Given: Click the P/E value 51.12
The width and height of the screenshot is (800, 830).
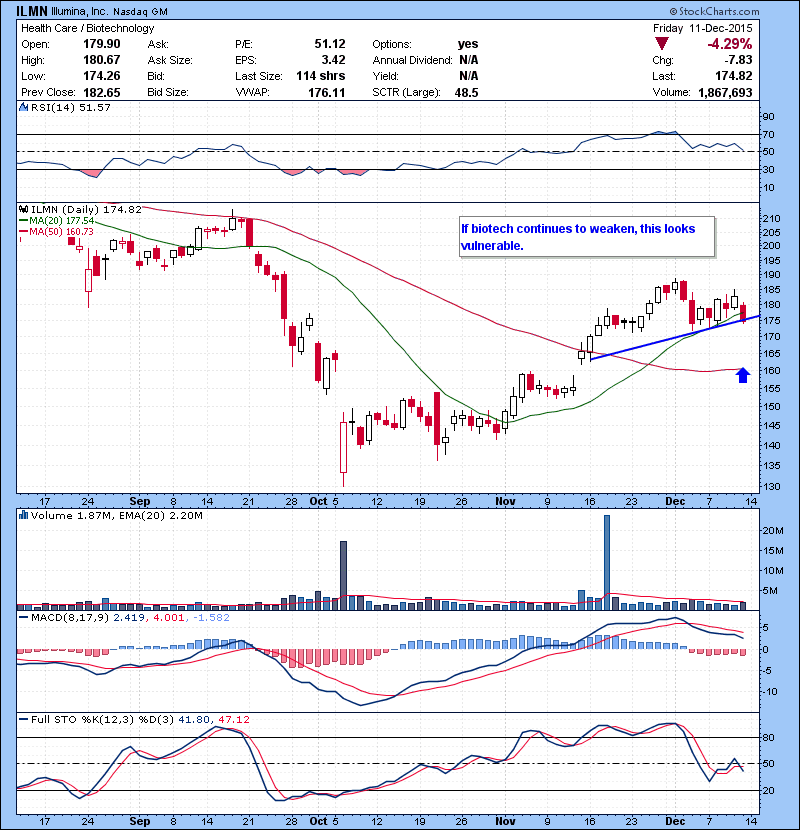Looking at the screenshot, I should tap(330, 44).
